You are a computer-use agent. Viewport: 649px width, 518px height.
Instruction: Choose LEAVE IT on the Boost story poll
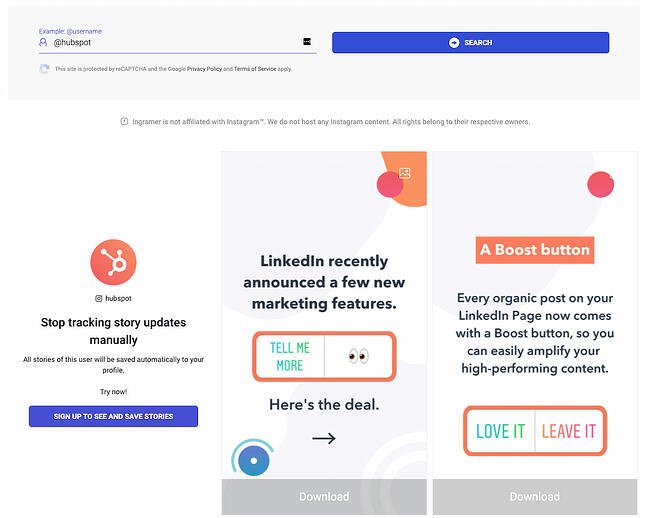point(569,431)
